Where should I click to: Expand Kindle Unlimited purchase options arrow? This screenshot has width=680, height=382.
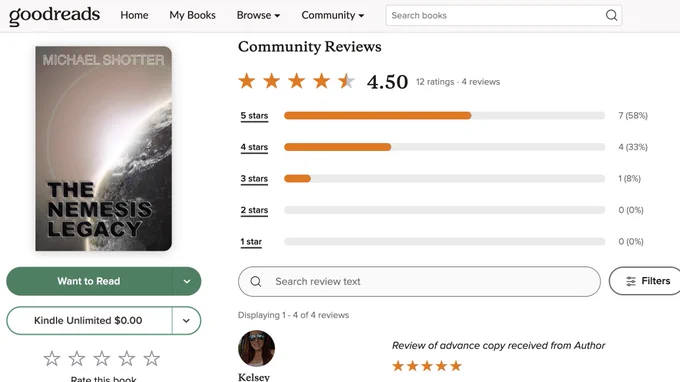pyautogui.click(x=186, y=320)
